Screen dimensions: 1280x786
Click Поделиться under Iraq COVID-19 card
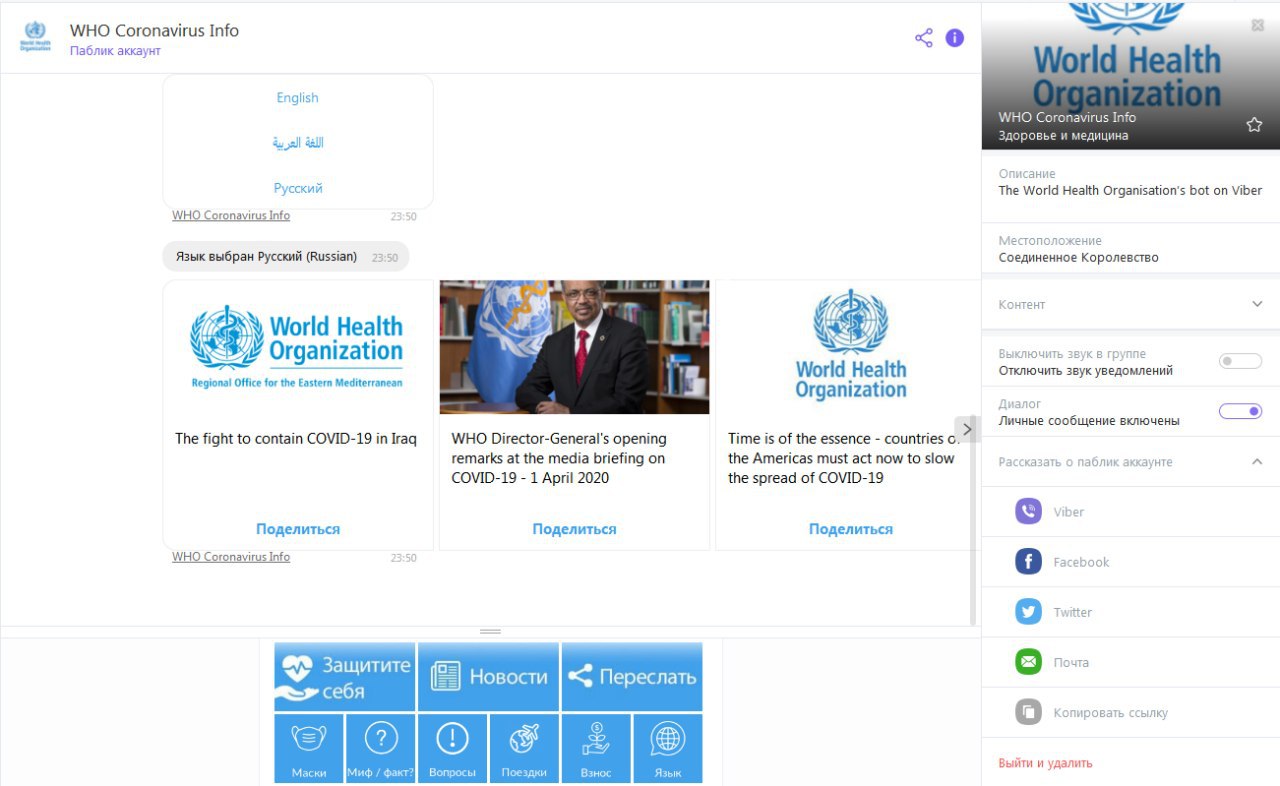pos(298,529)
